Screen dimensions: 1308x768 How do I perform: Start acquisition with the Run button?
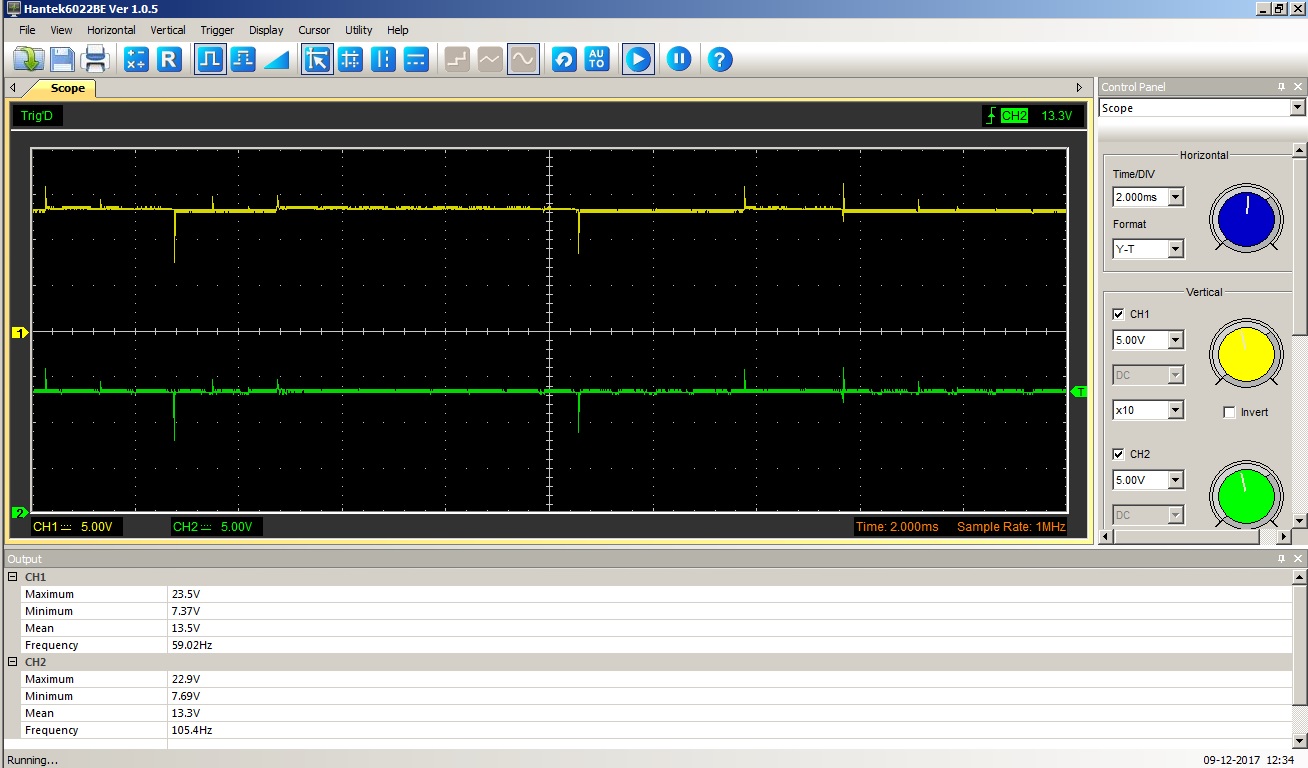coord(637,60)
